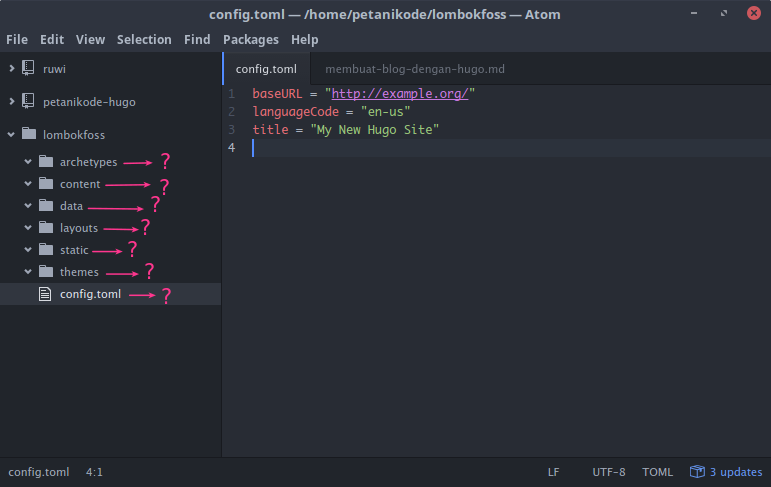
Task: Click config.toml filename in status bar
Action: (x=39, y=472)
